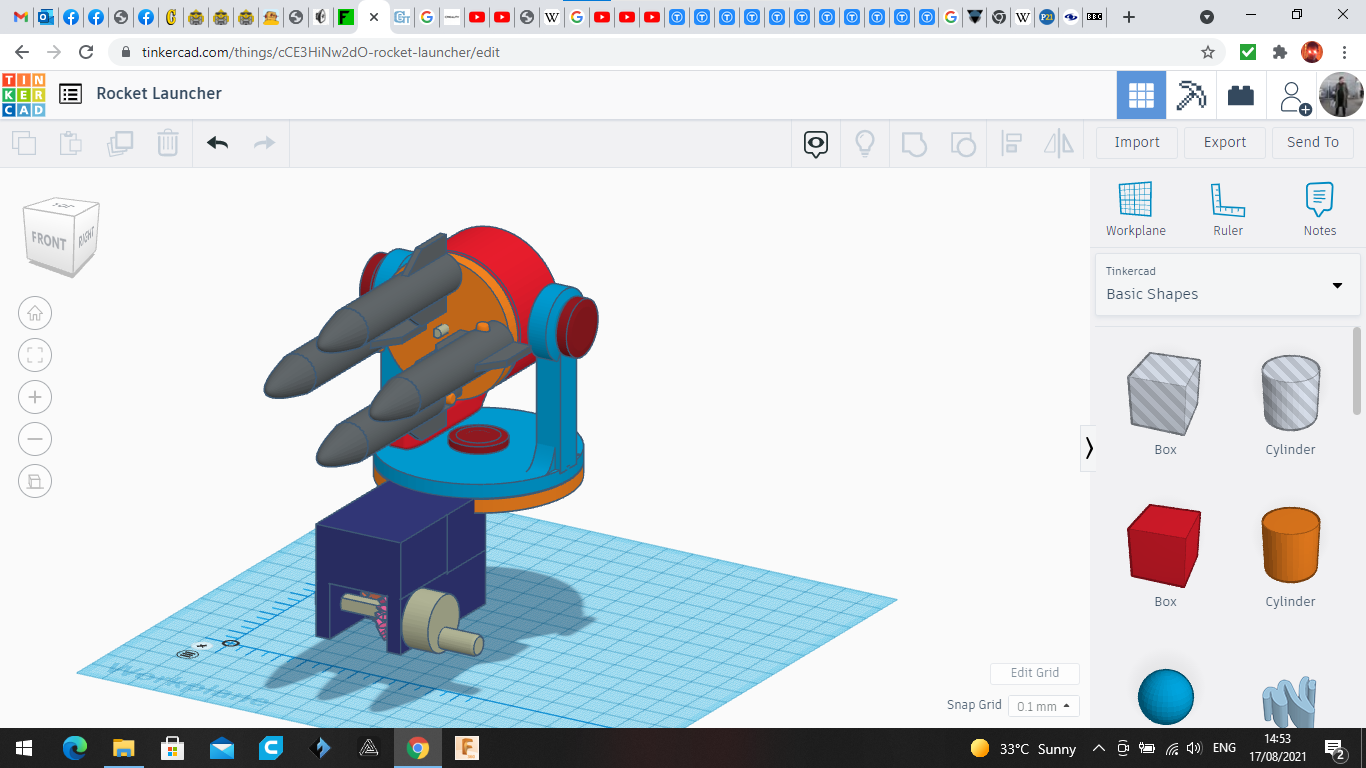Select the Workplane tool
The height and width of the screenshot is (768, 1366).
[x=1136, y=209]
